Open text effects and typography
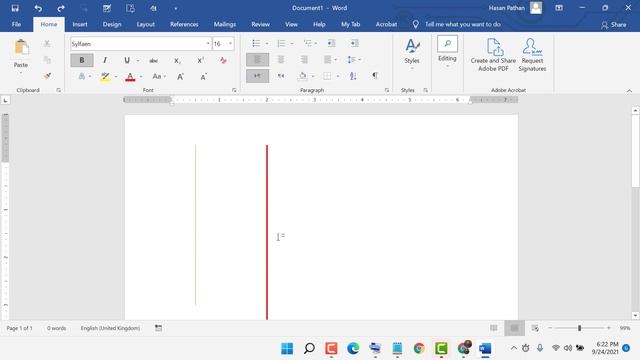The height and width of the screenshot is (360, 640). [x=82, y=76]
